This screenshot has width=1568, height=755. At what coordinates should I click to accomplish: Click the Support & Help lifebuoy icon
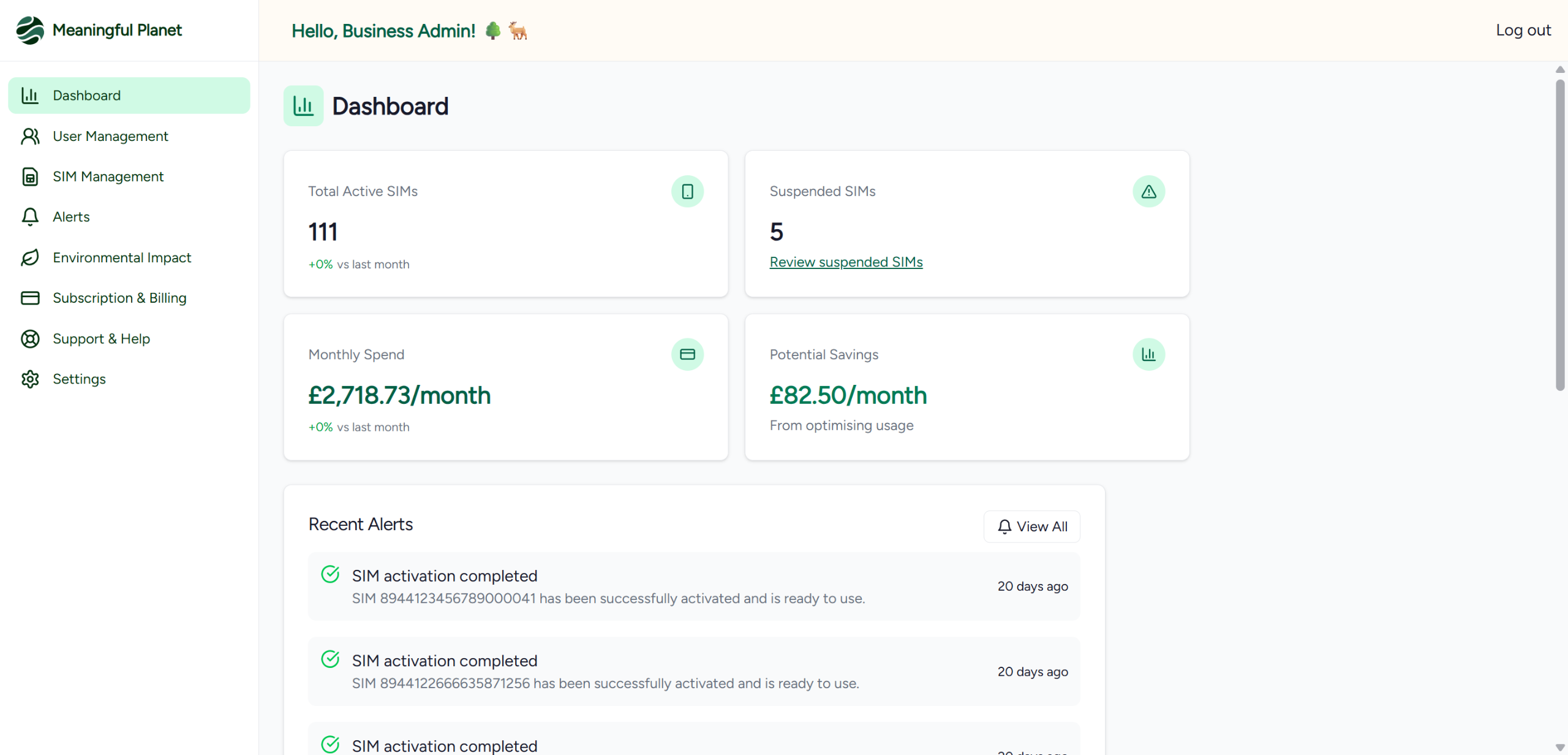click(30, 338)
